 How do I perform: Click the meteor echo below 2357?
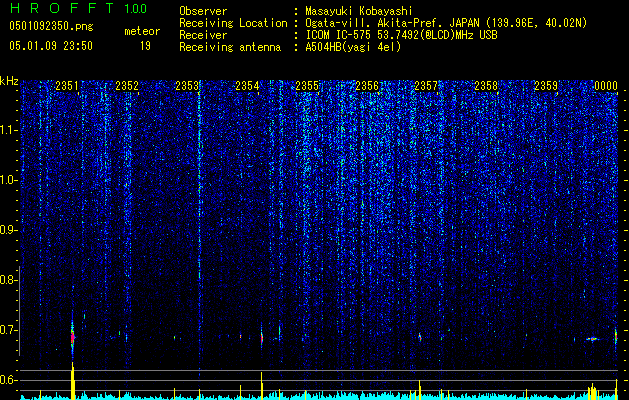click(x=420, y=337)
